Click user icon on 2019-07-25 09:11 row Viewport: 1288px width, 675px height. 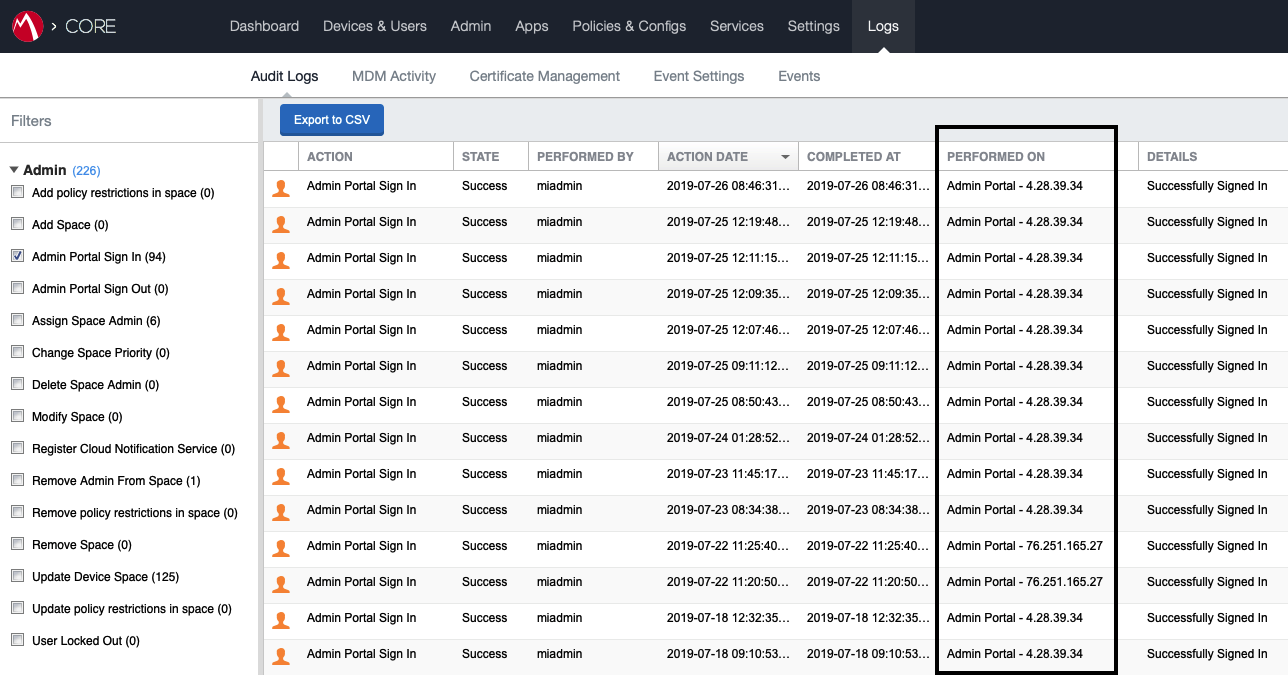[x=281, y=367]
